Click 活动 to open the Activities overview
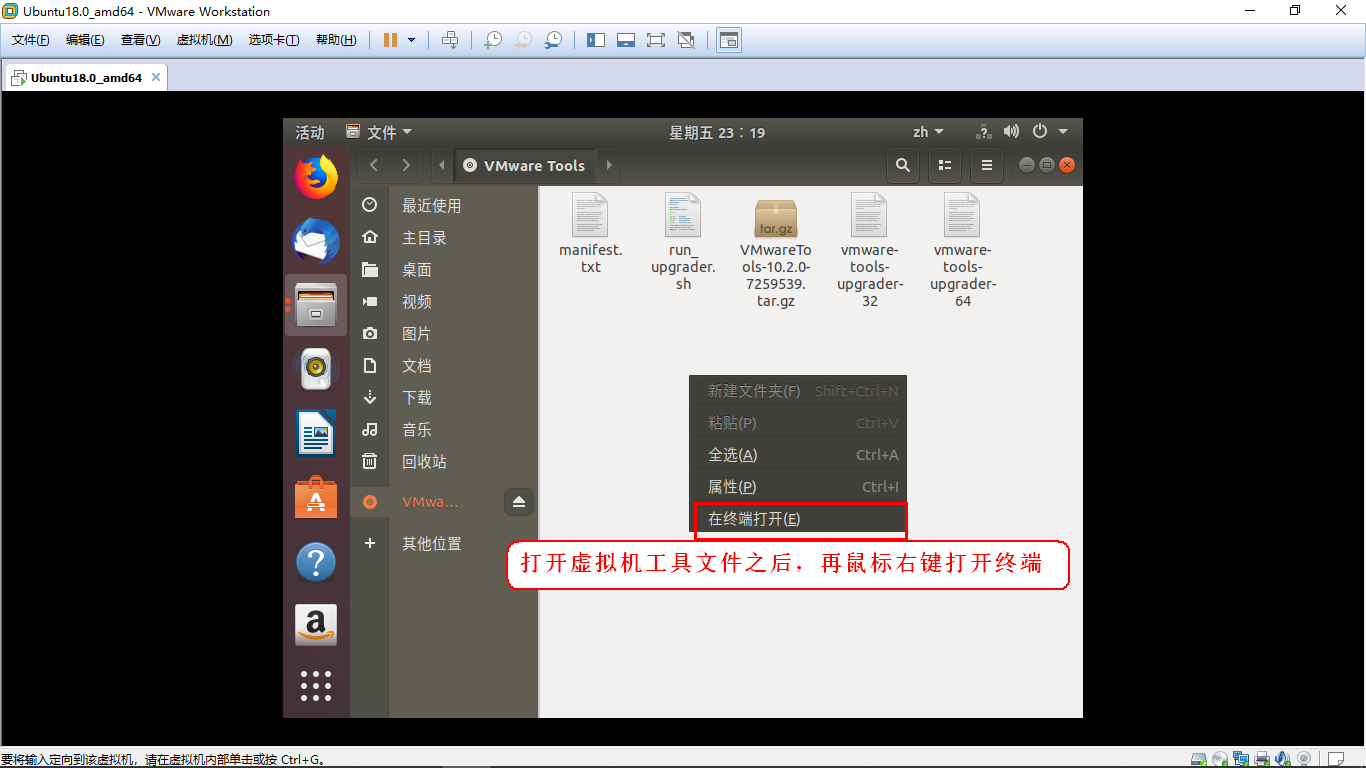 [310, 132]
